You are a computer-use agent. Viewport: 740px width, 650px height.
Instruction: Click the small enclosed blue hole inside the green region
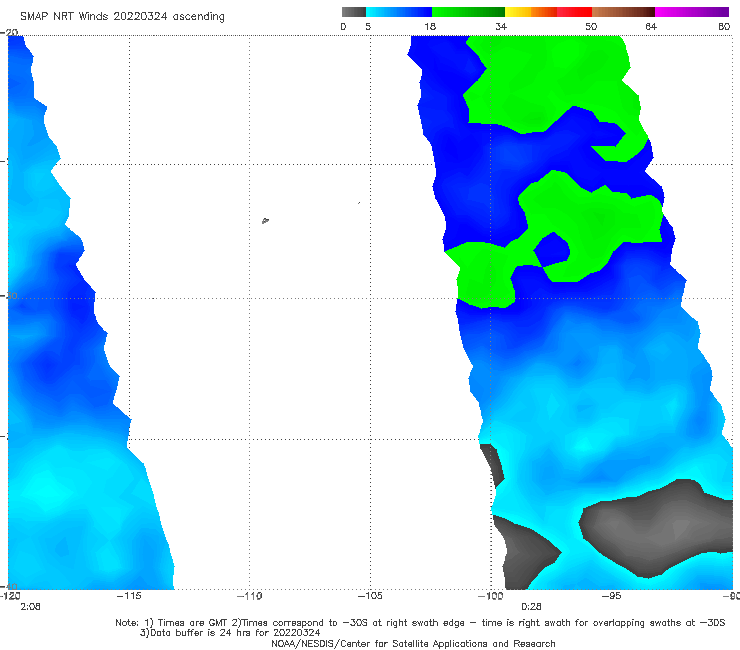(x=552, y=249)
